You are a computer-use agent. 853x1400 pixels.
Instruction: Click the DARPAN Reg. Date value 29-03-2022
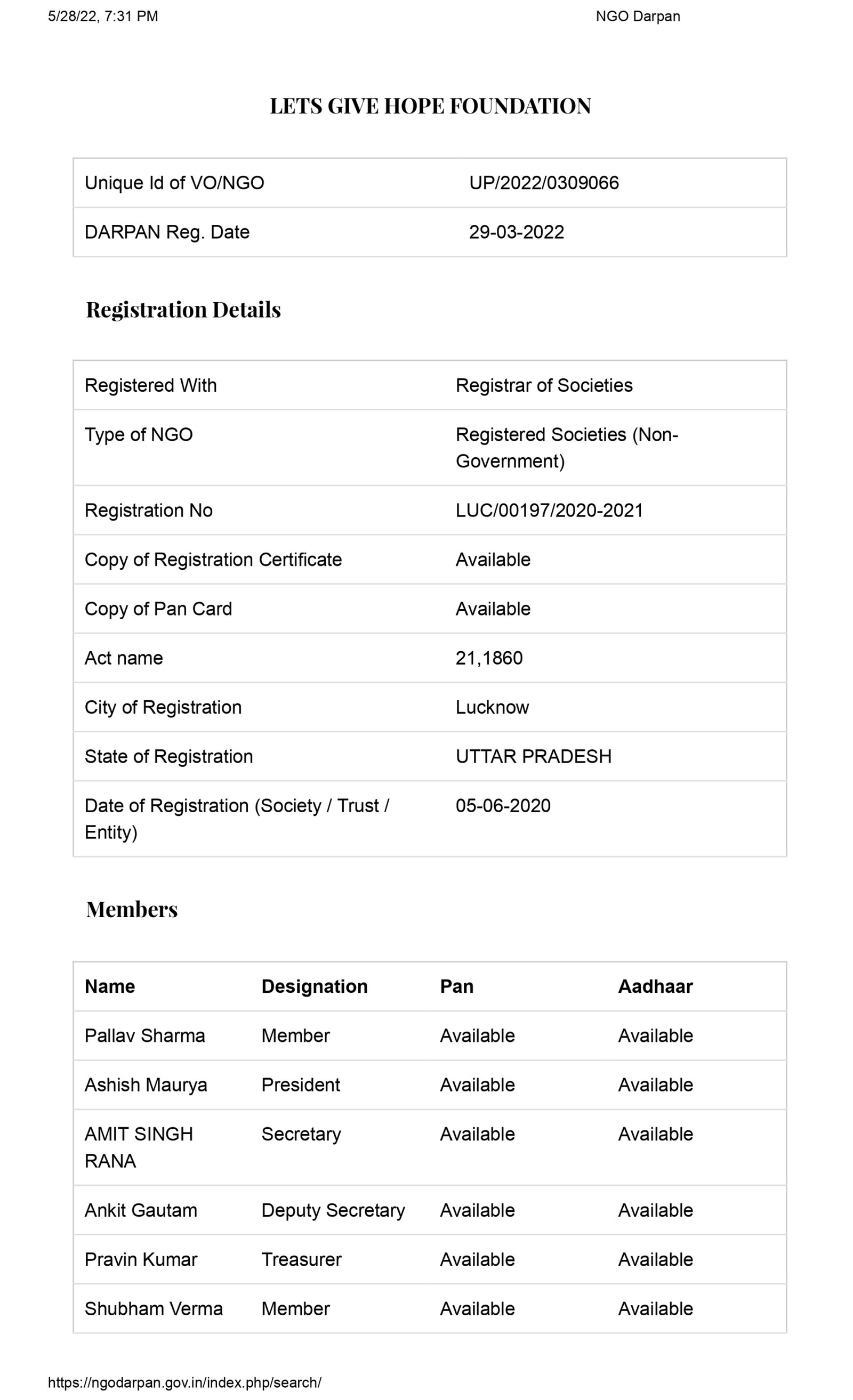[517, 232]
